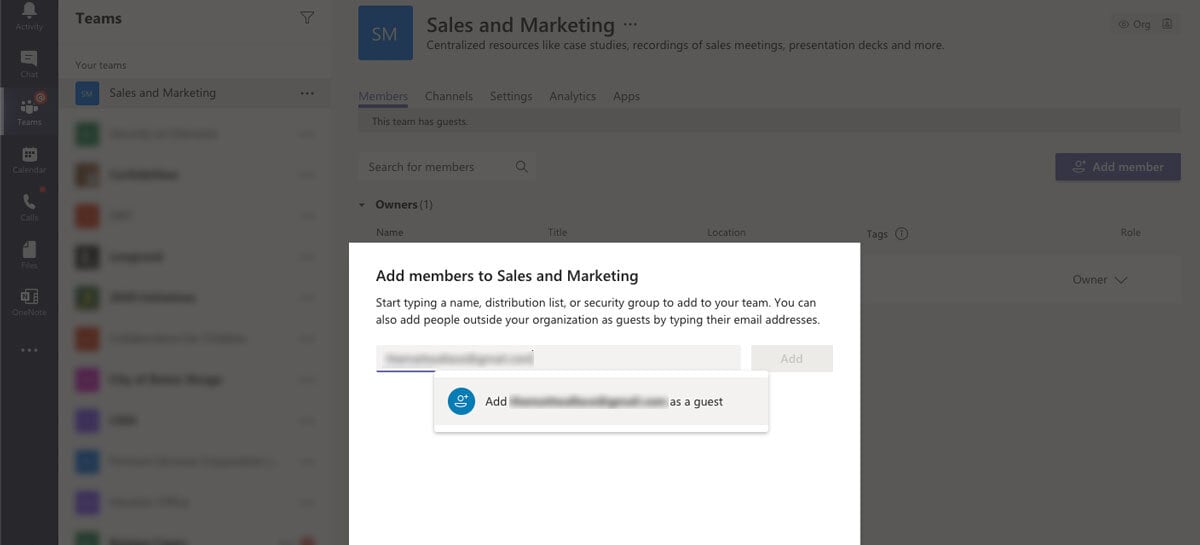Open Chat from the left rail
Screen dimensions: 1200x545
coord(29,64)
